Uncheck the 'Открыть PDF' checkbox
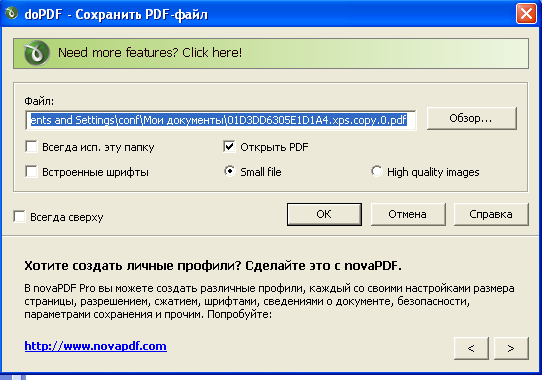Image resolution: width=542 pixels, height=380 pixels. tap(229, 147)
